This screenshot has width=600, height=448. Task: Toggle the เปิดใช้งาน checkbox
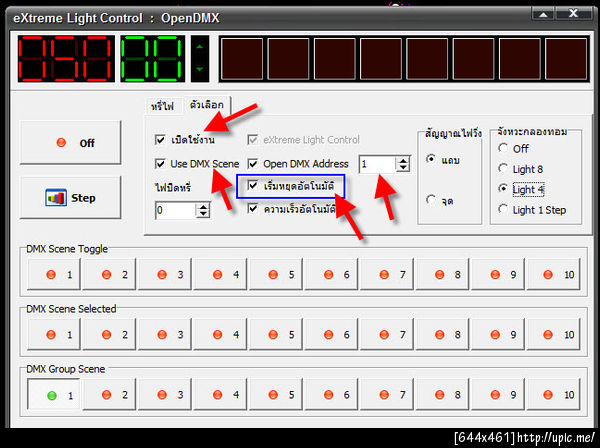[160, 140]
